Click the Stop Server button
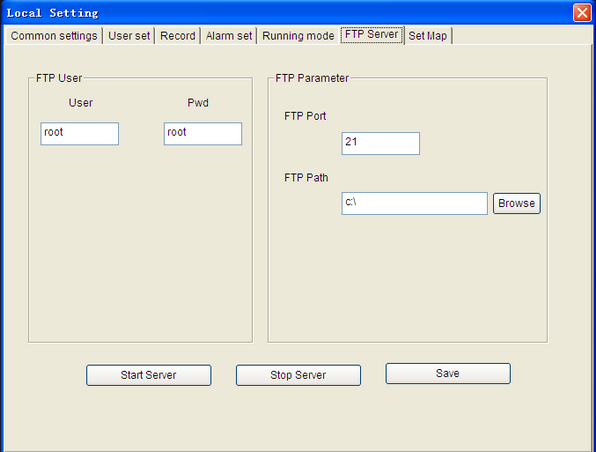The image size is (596, 452). coord(298,375)
